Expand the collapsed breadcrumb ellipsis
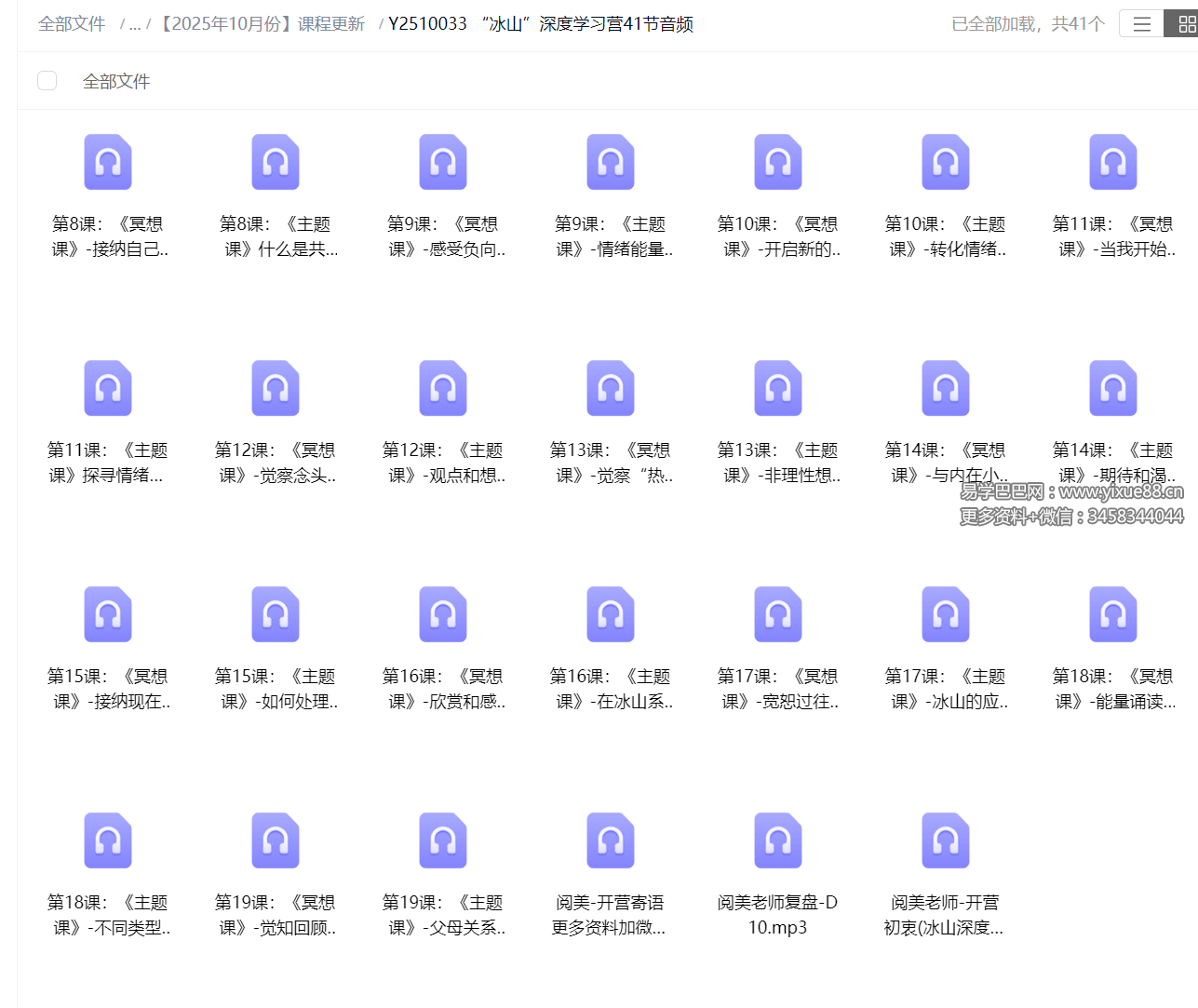Screen dimensions: 1198x1008 click(x=135, y=23)
